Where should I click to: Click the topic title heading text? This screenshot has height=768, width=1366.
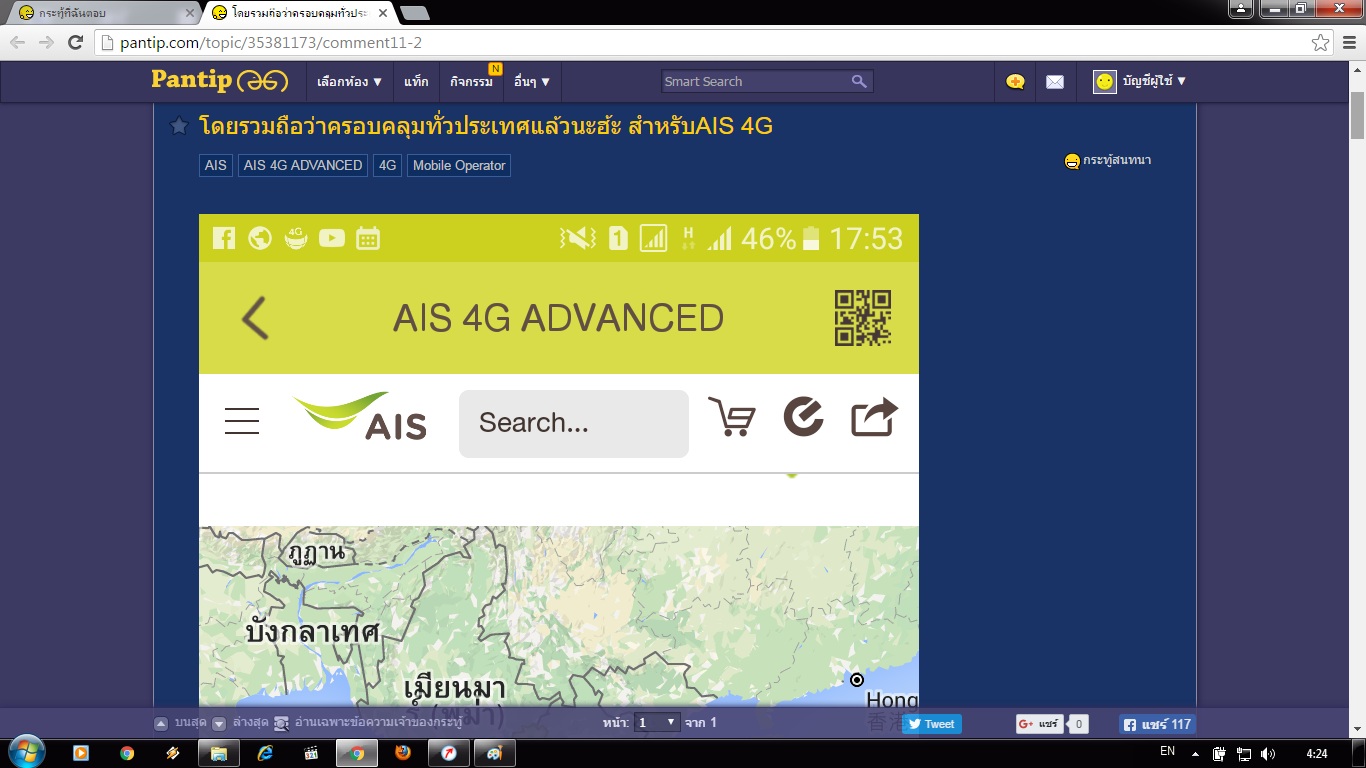486,127
